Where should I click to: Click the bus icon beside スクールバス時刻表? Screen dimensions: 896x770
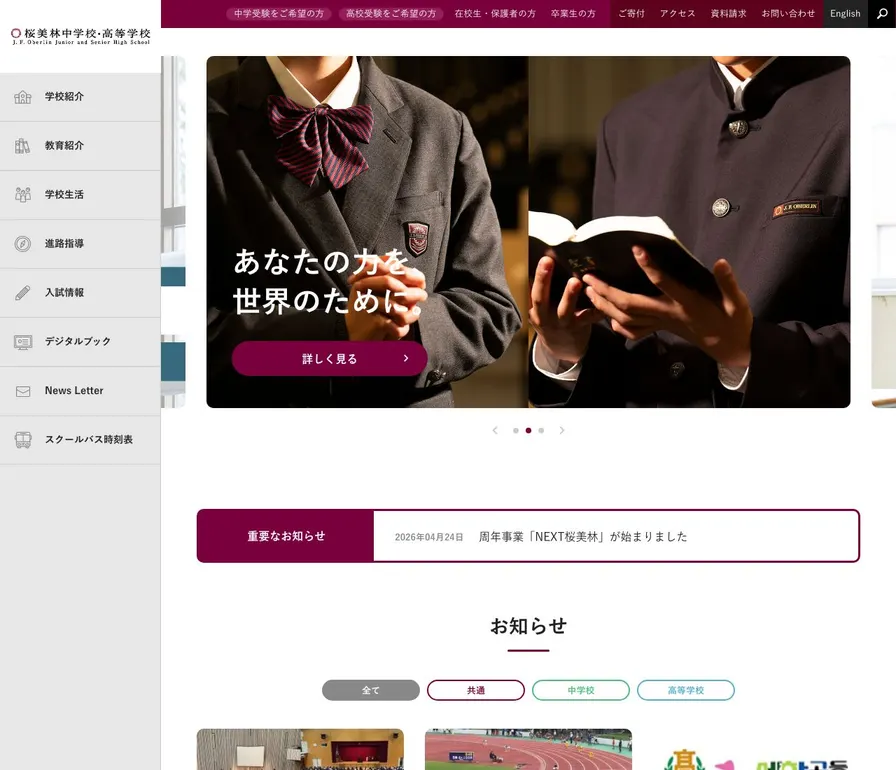click(23, 440)
